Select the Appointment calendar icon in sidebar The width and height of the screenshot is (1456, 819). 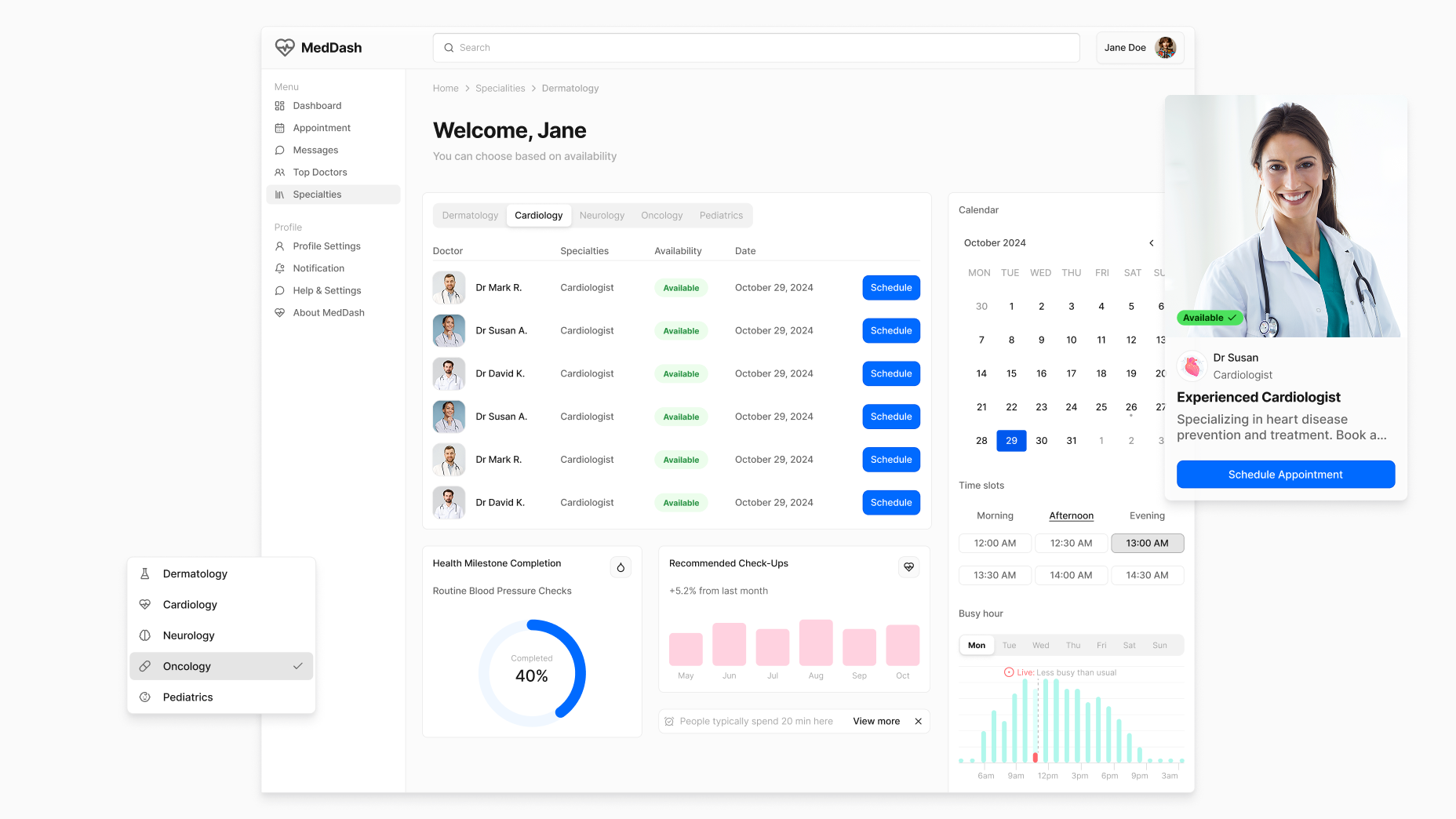click(280, 128)
